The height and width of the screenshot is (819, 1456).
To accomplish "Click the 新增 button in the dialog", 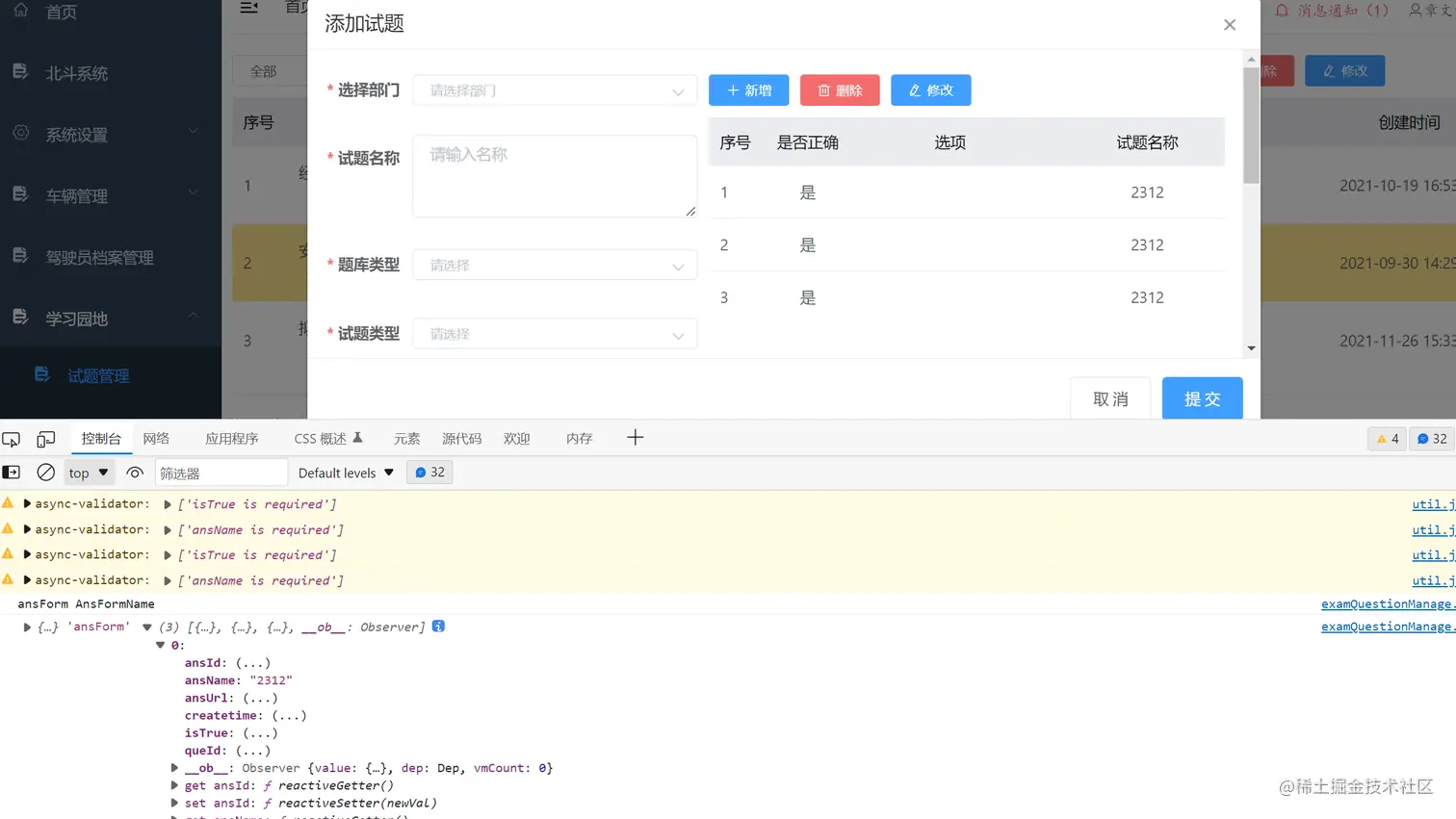I will [x=749, y=90].
